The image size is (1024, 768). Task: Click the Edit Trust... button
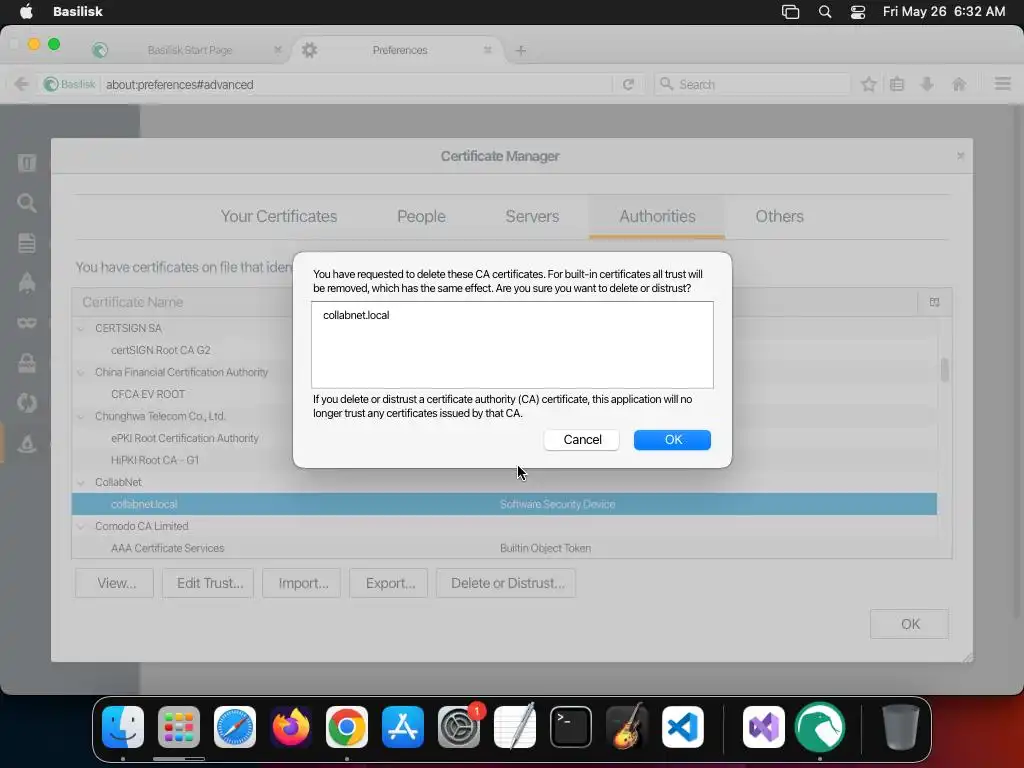pos(208,583)
